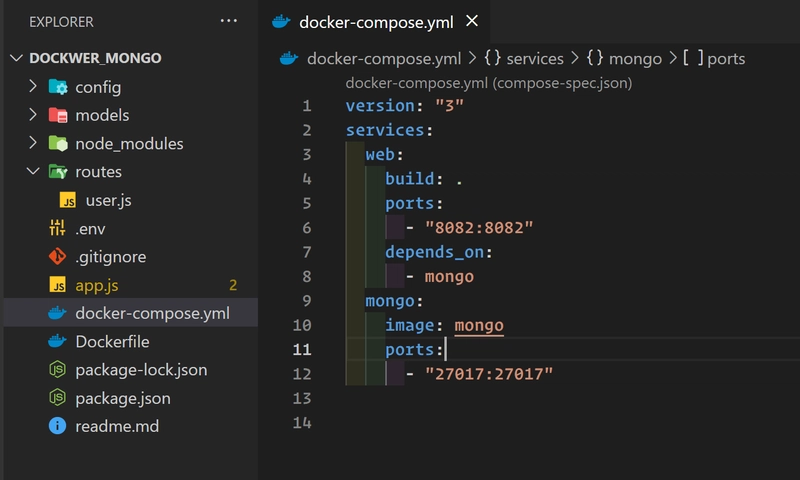Open readme.md
Screen dimensions: 800x480
click(117, 426)
